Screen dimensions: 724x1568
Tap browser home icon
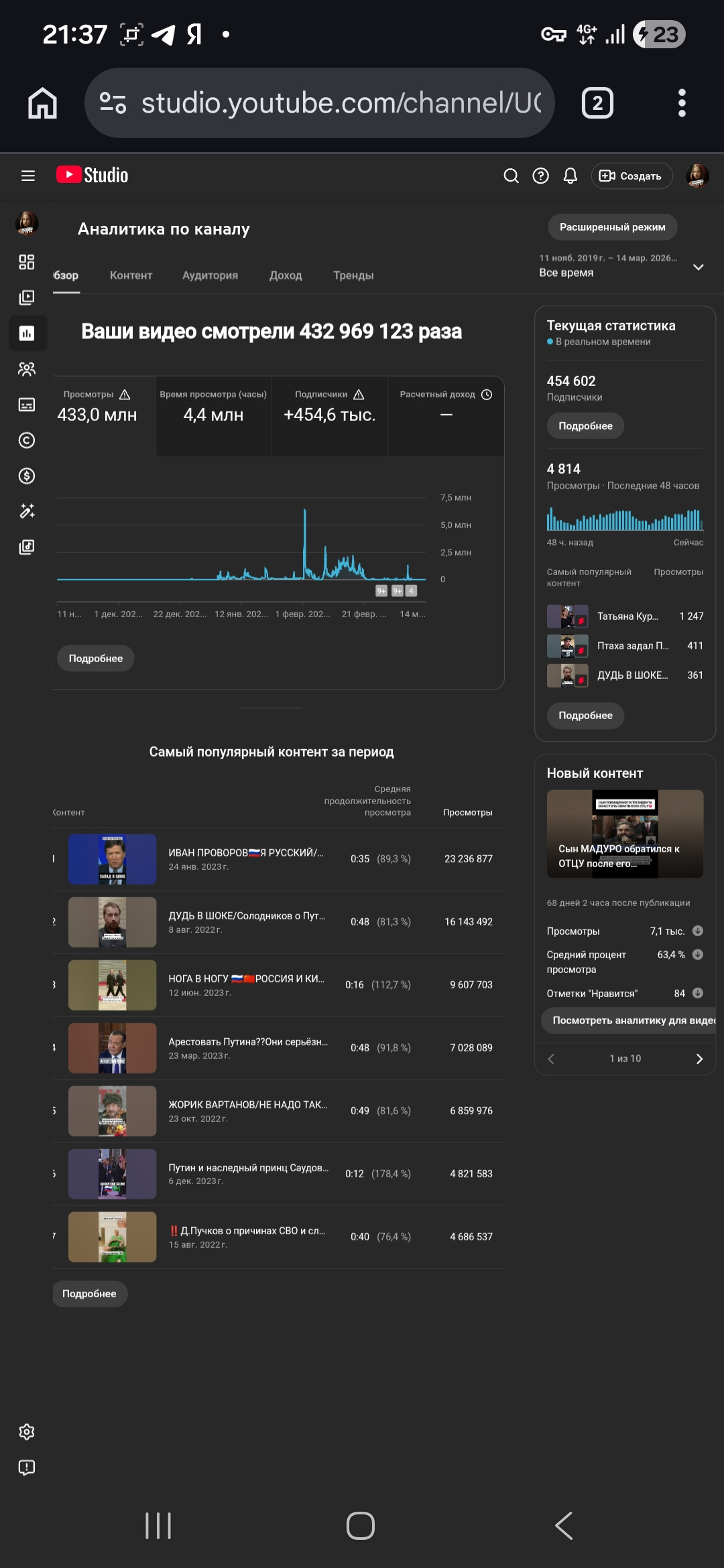pyautogui.click(x=42, y=103)
